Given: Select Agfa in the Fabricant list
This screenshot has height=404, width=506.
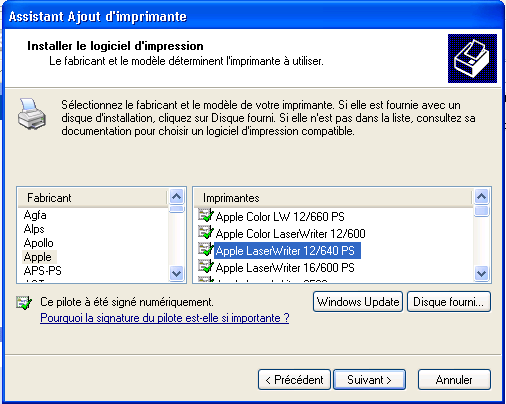Looking at the screenshot, I should tap(35, 215).
